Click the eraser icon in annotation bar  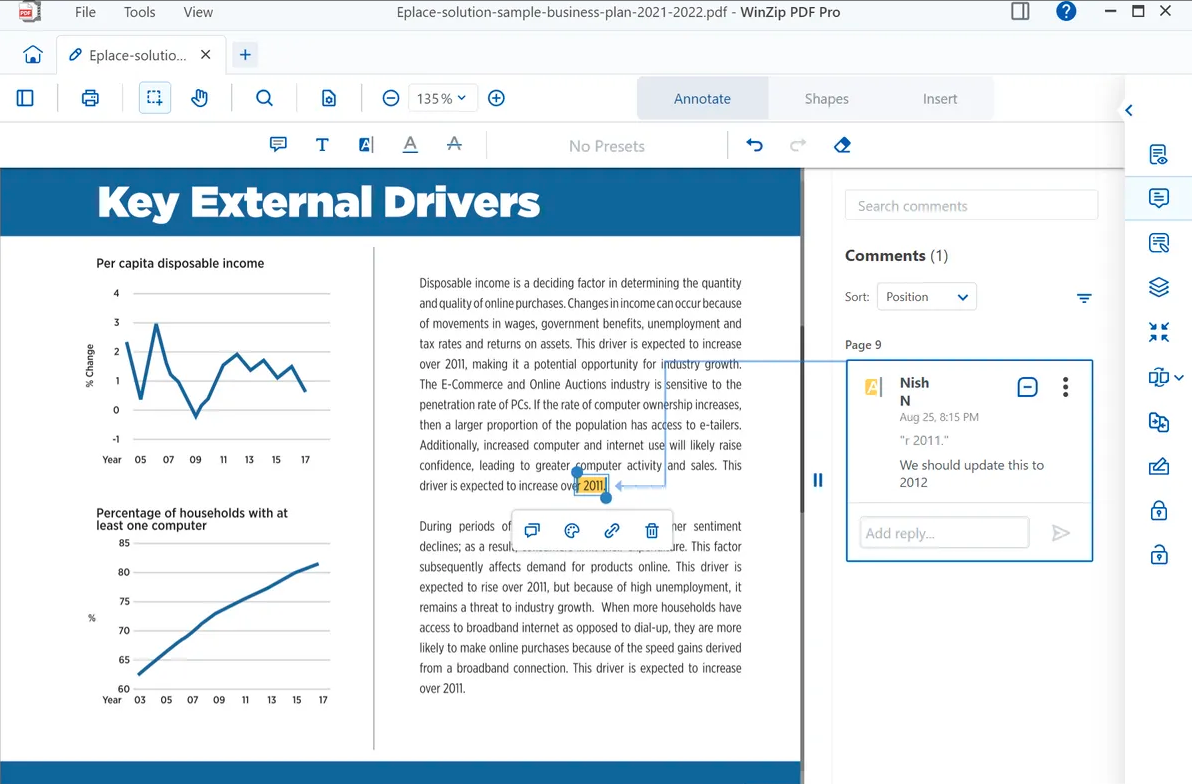[842, 145]
